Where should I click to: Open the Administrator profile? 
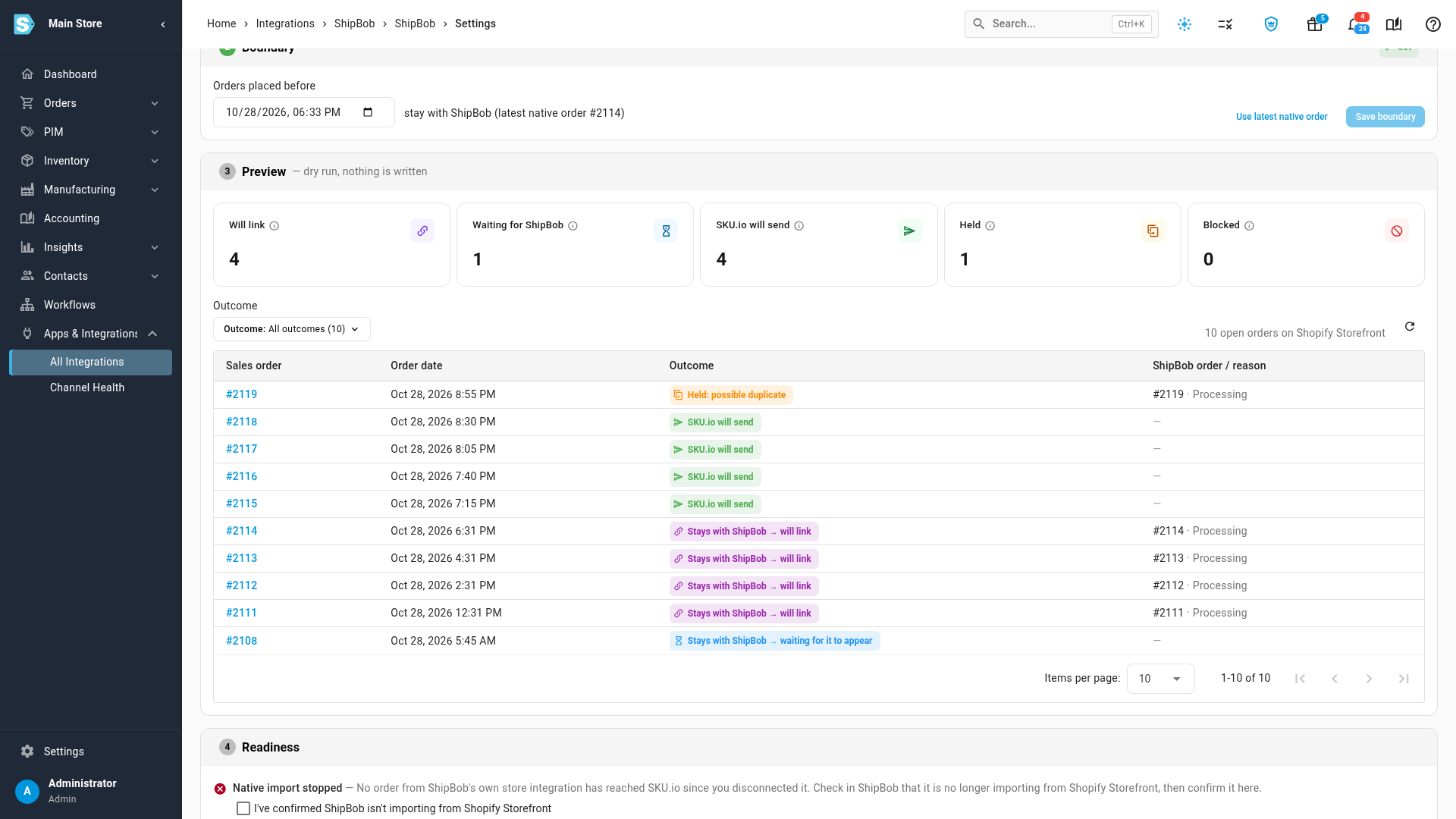[91, 791]
